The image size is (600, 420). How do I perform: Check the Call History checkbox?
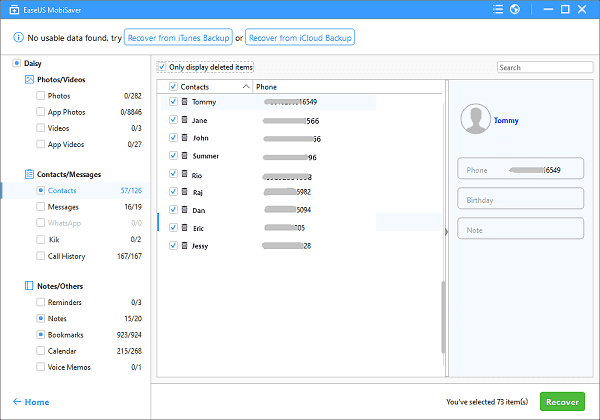(x=41, y=256)
